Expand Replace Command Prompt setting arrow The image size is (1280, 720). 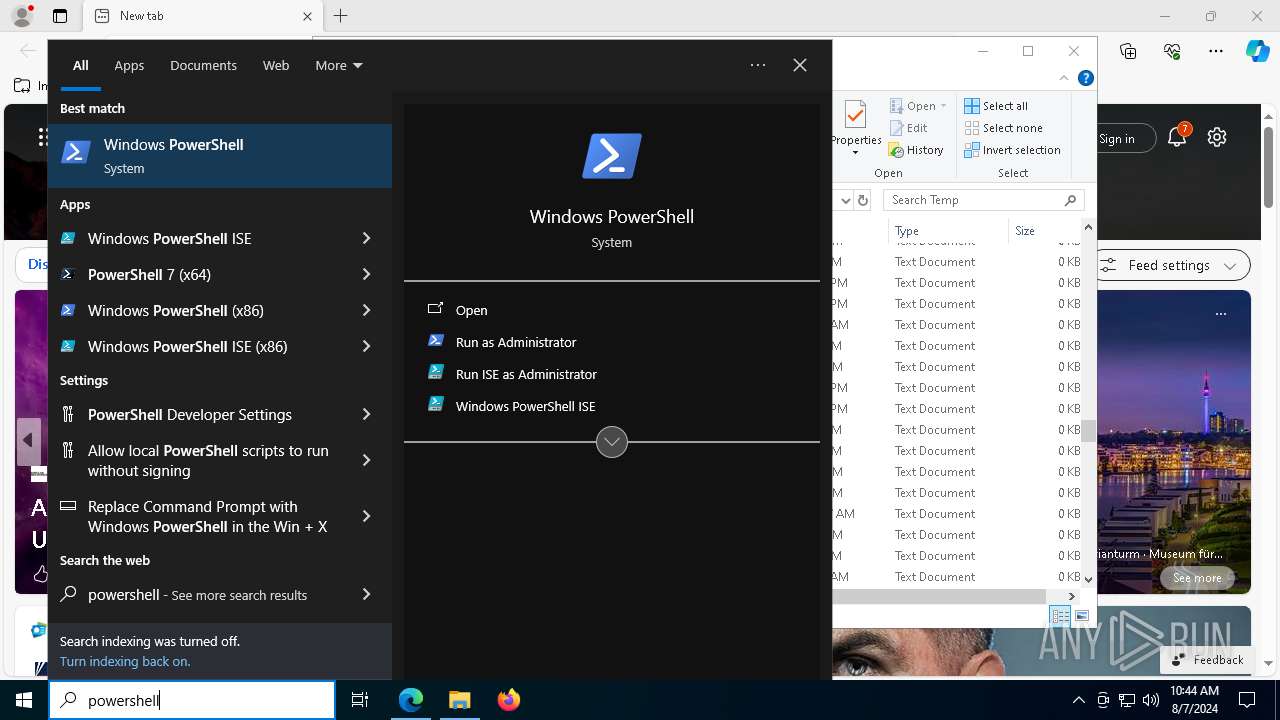pyautogui.click(x=366, y=516)
